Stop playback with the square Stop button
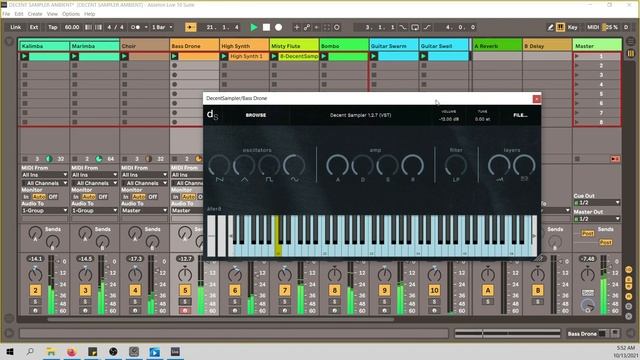The height and width of the screenshot is (360, 640). (266, 27)
